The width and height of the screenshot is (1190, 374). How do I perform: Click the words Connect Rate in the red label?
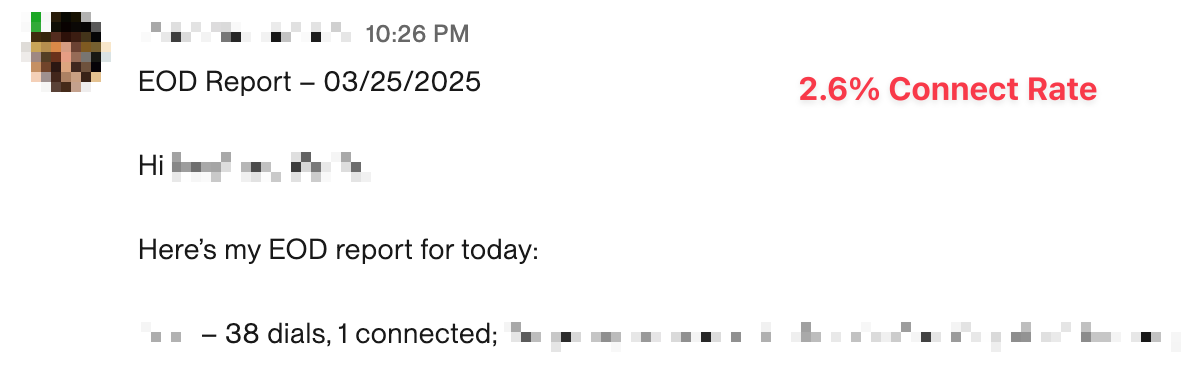click(x=993, y=90)
